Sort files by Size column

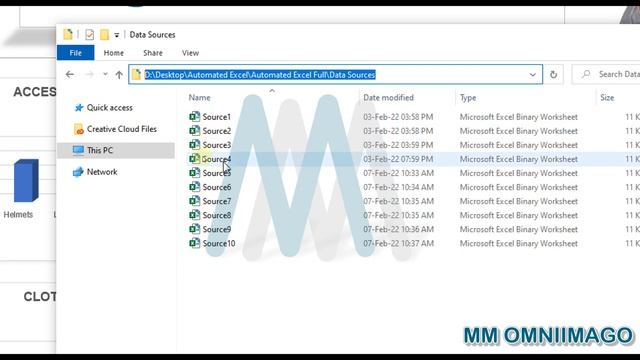point(607,98)
